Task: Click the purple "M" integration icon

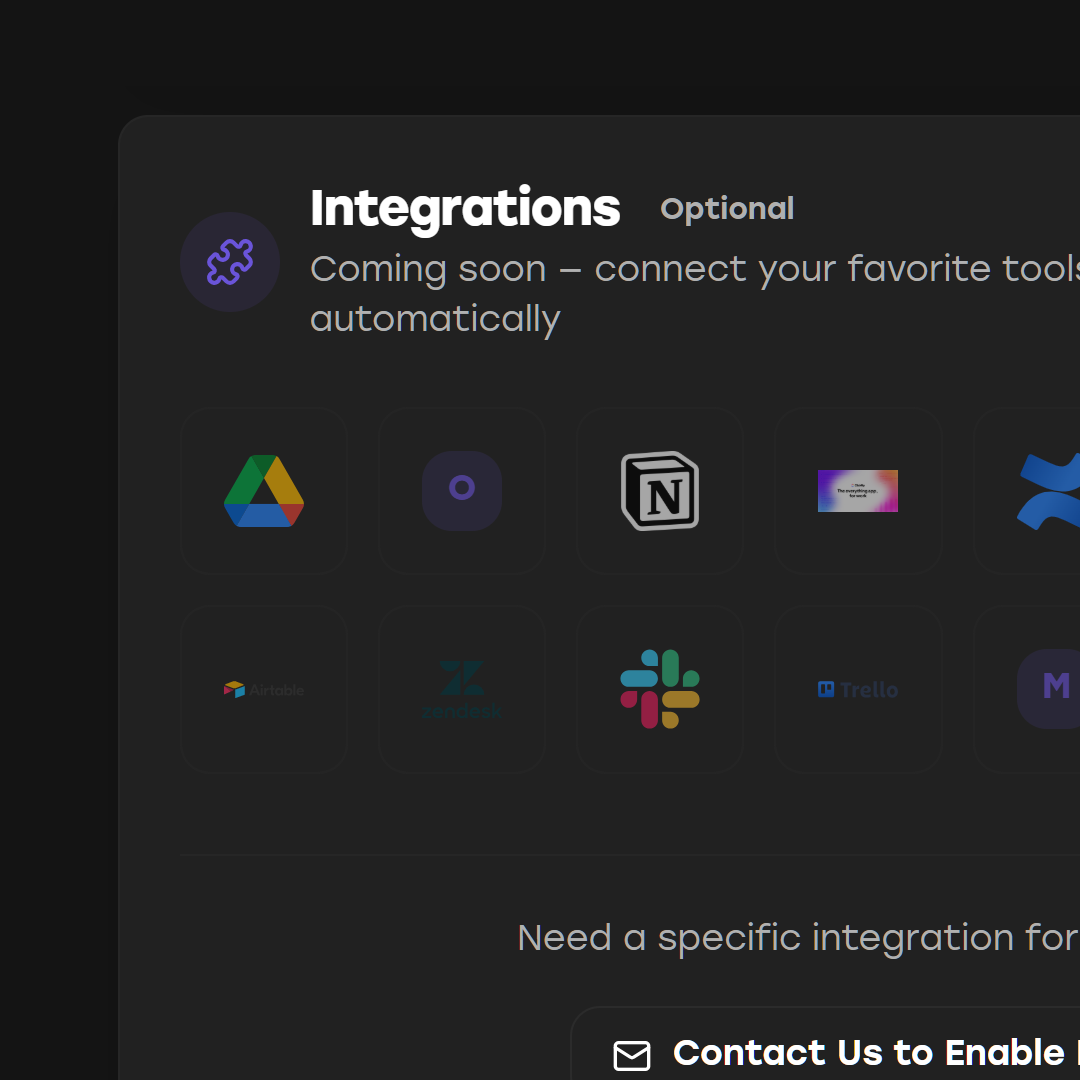Action: tap(1052, 689)
